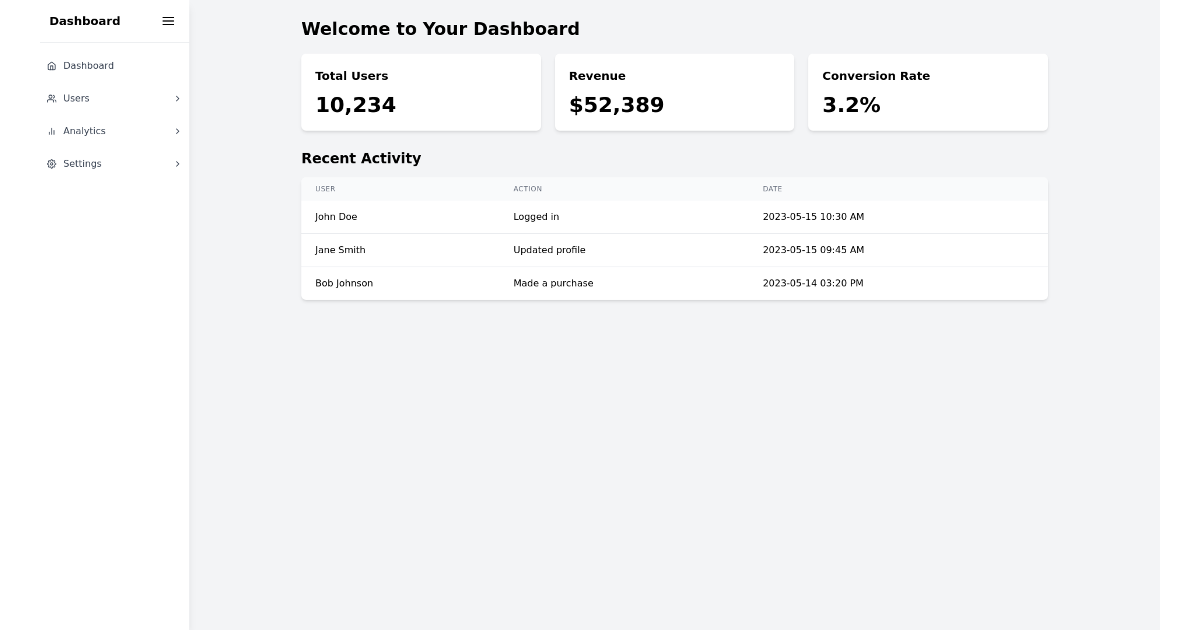Expand the Settings submenu chevron
The width and height of the screenshot is (1200, 630).
(x=177, y=163)
